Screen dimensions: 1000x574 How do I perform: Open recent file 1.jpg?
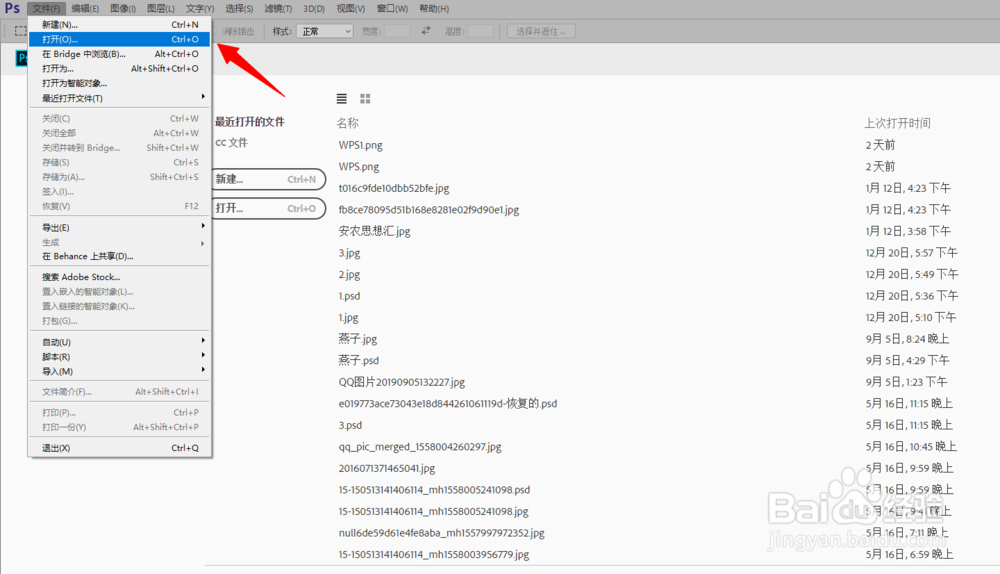348,318
